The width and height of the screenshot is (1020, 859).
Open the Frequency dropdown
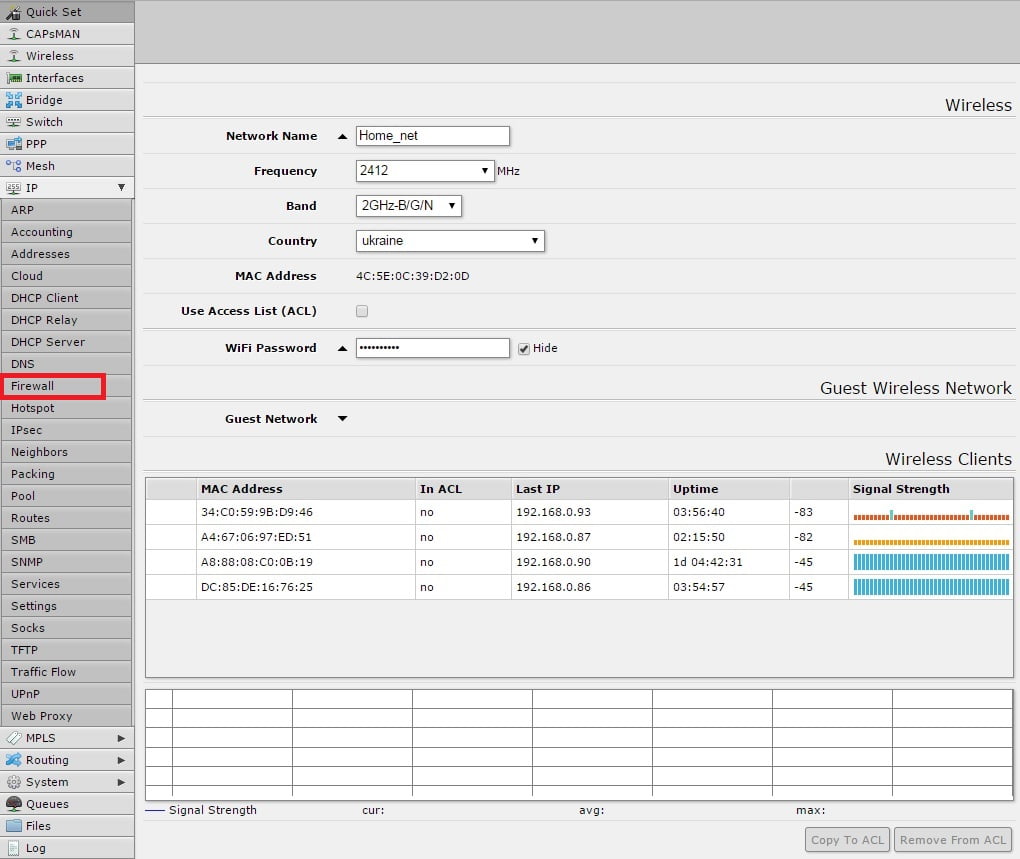(425, 170)
